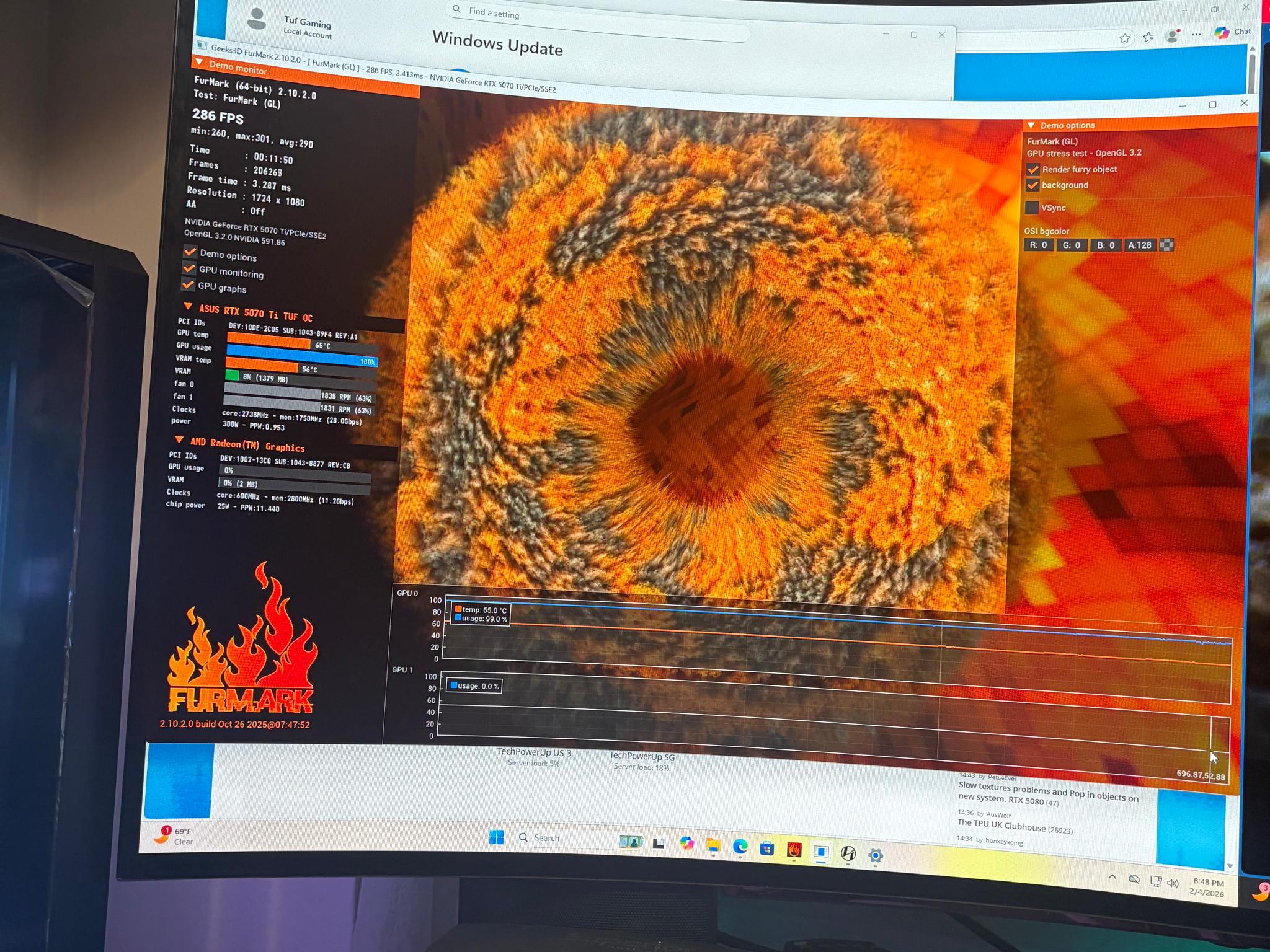Enable the VSync checkbox
This screenshot has width=1270, height=952.
[x=1032, y=208]
